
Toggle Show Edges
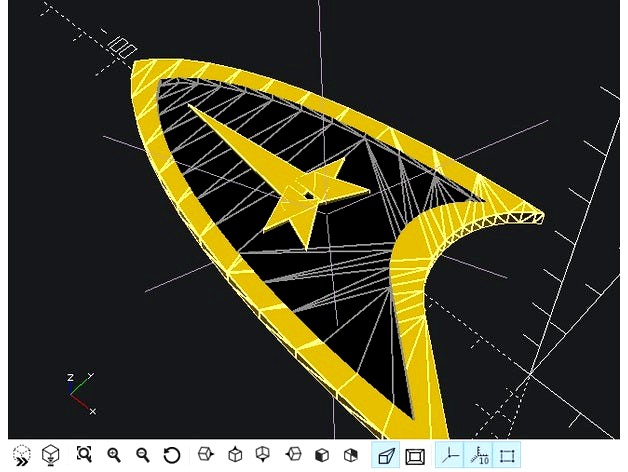(x=507, y=455)
